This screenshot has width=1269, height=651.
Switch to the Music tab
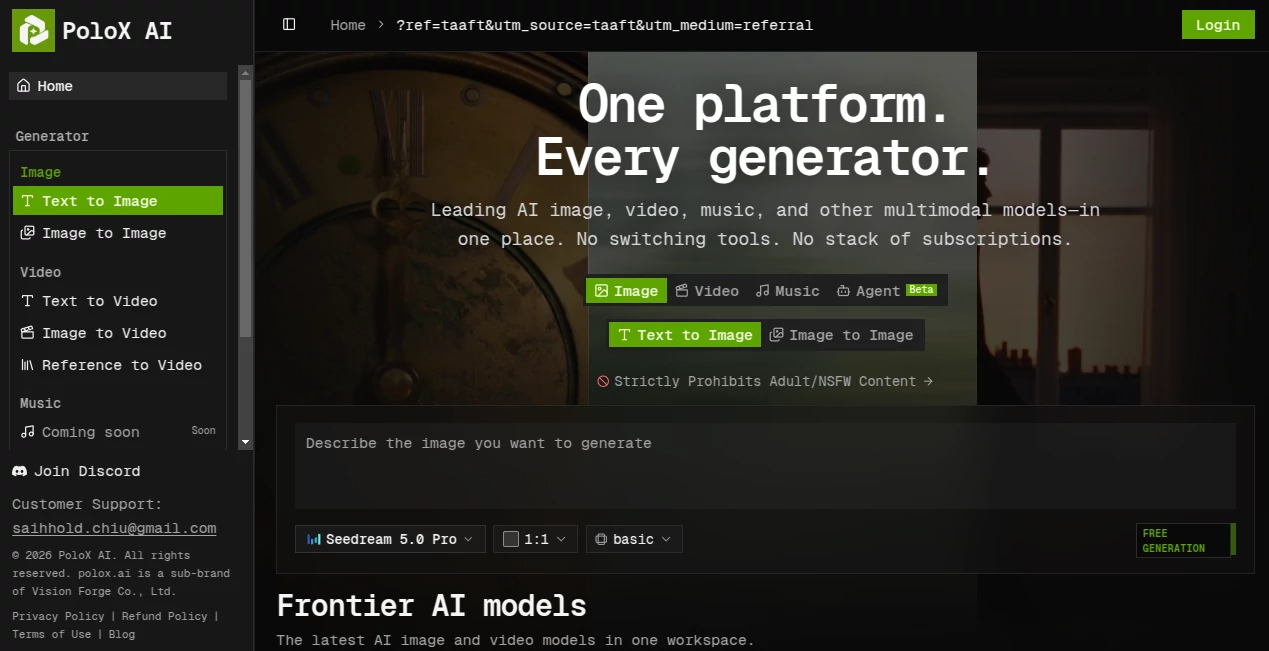click(788, 291)
